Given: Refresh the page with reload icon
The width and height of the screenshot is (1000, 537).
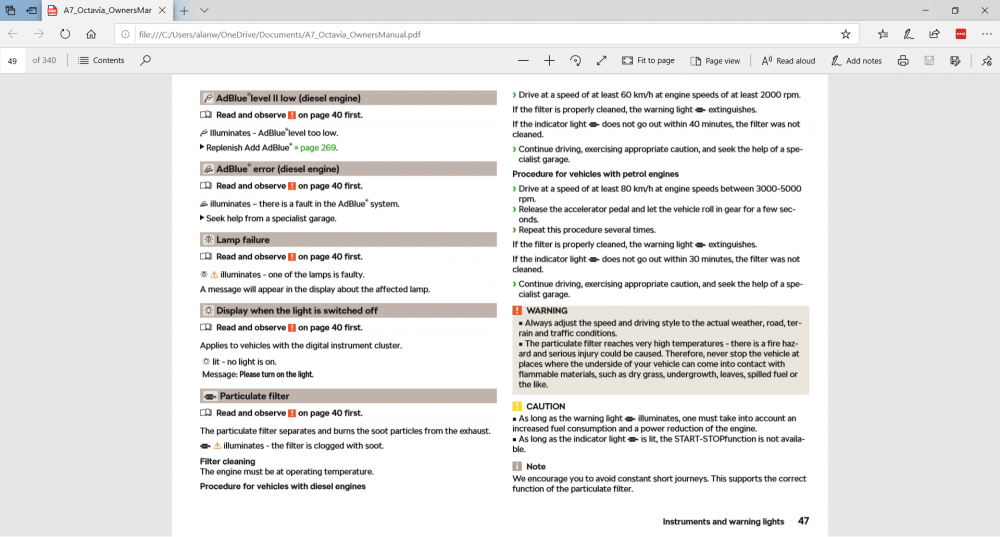Looking at the screenshot, I should pos(65,34).
